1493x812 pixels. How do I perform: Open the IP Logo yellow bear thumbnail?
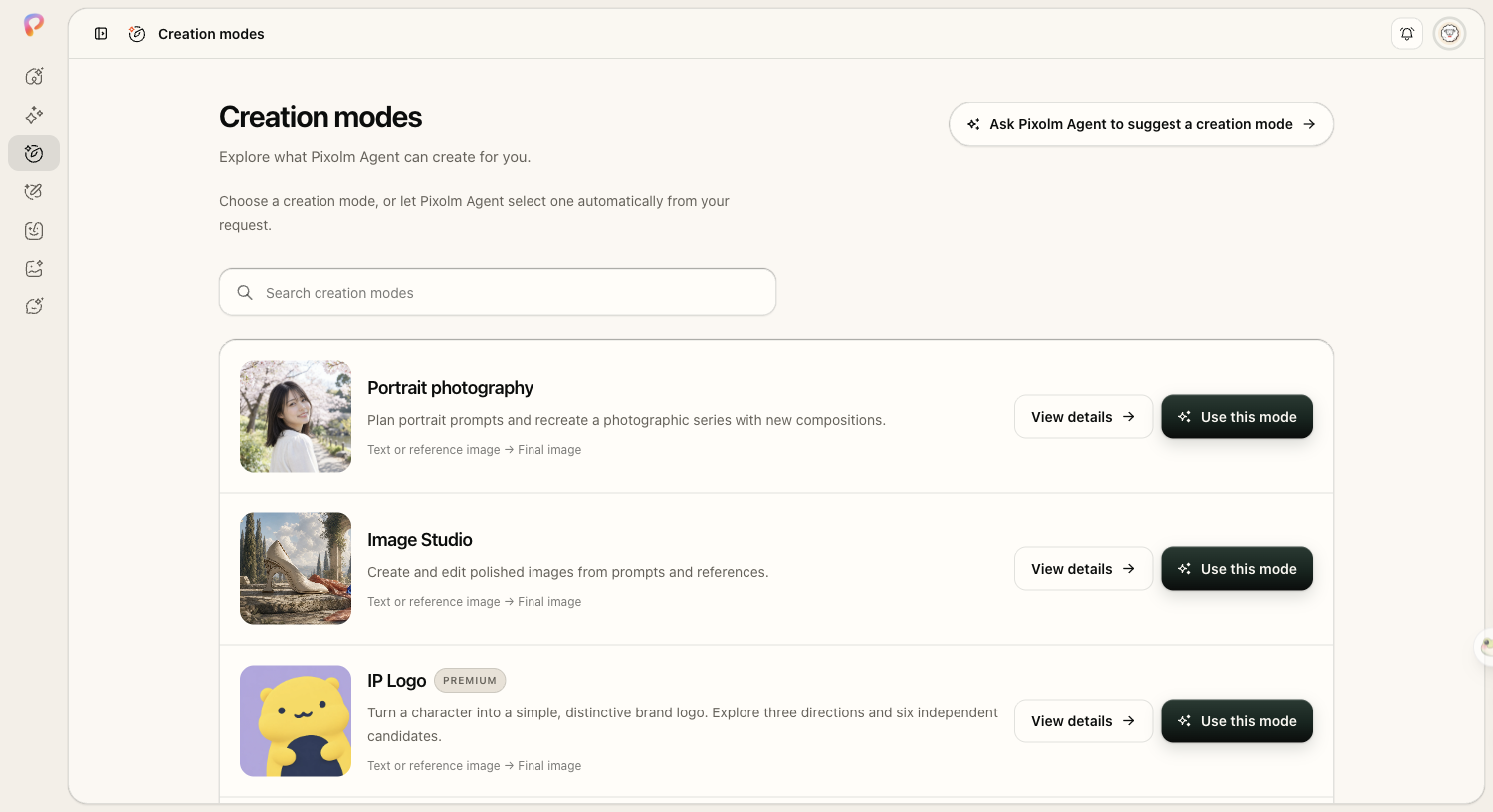tap(296, 720)
